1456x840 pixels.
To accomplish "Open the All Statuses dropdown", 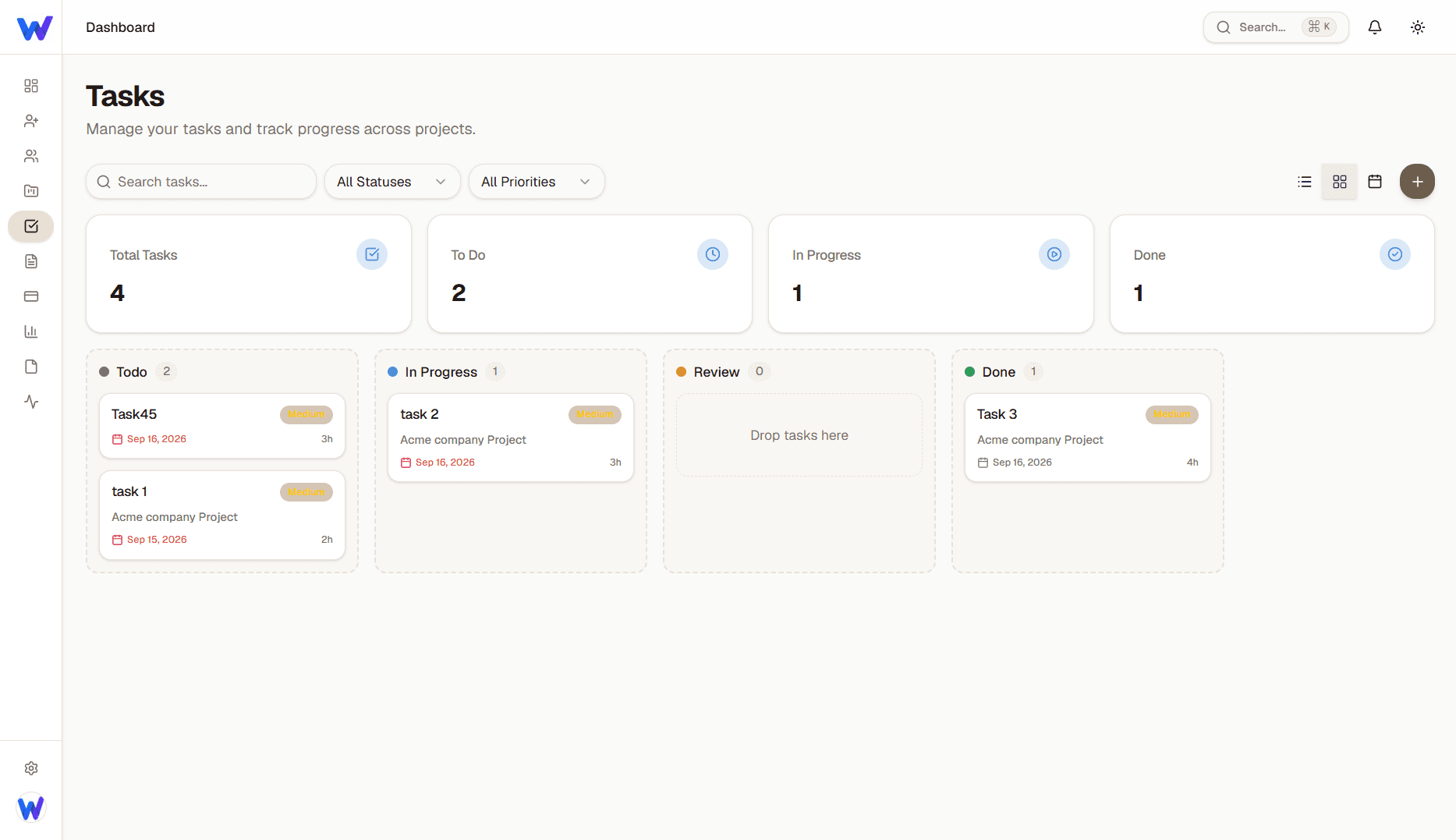I will [392, 182].
